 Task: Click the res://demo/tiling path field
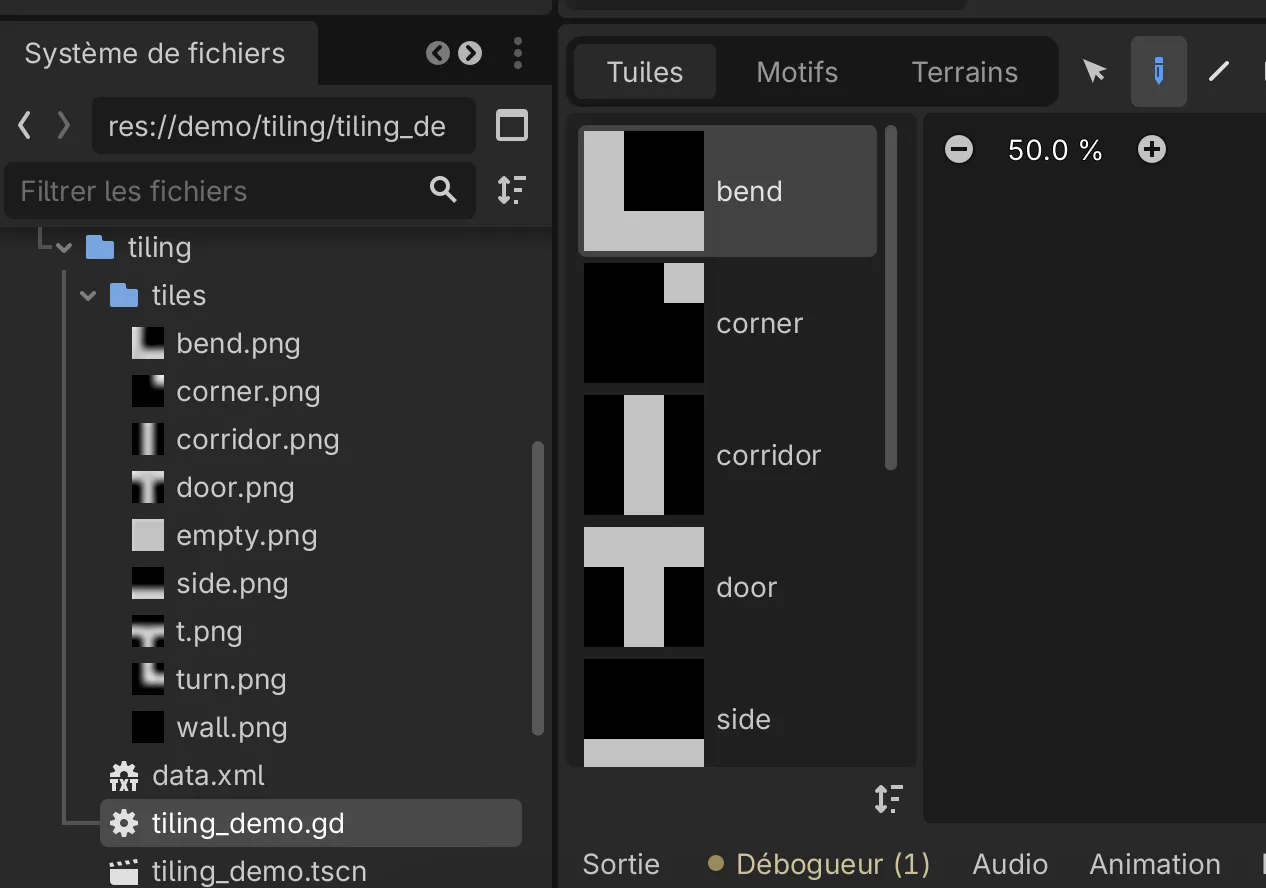(x=284, y=126)
